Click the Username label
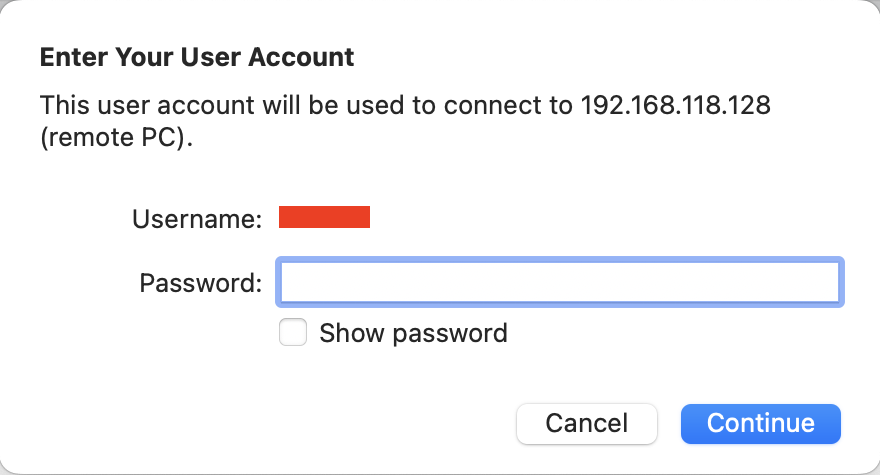This screenshot has height=475, width=880. [x=197, y=218]
